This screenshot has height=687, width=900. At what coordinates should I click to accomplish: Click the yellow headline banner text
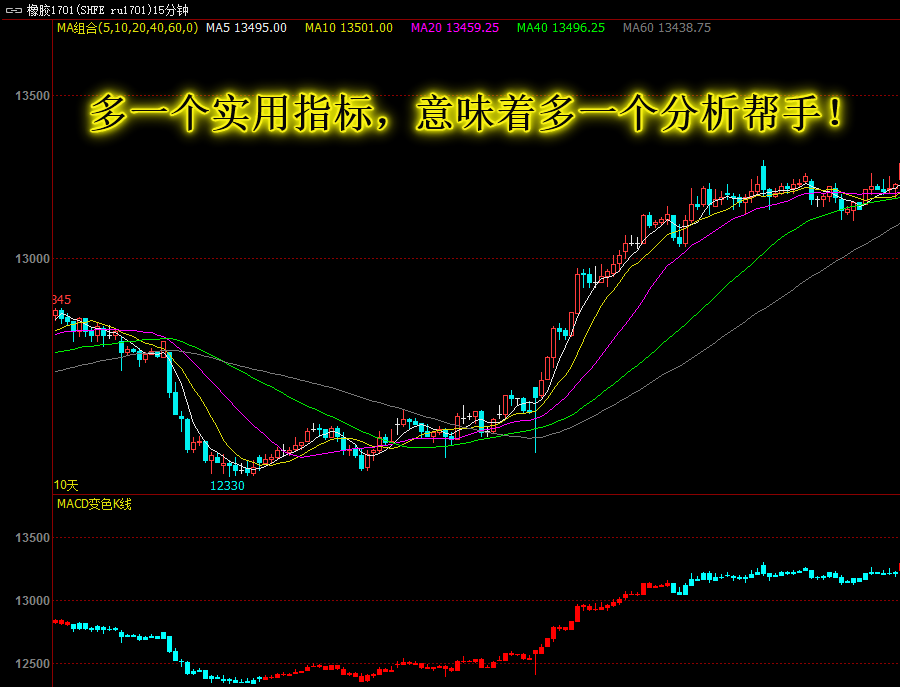466,113
